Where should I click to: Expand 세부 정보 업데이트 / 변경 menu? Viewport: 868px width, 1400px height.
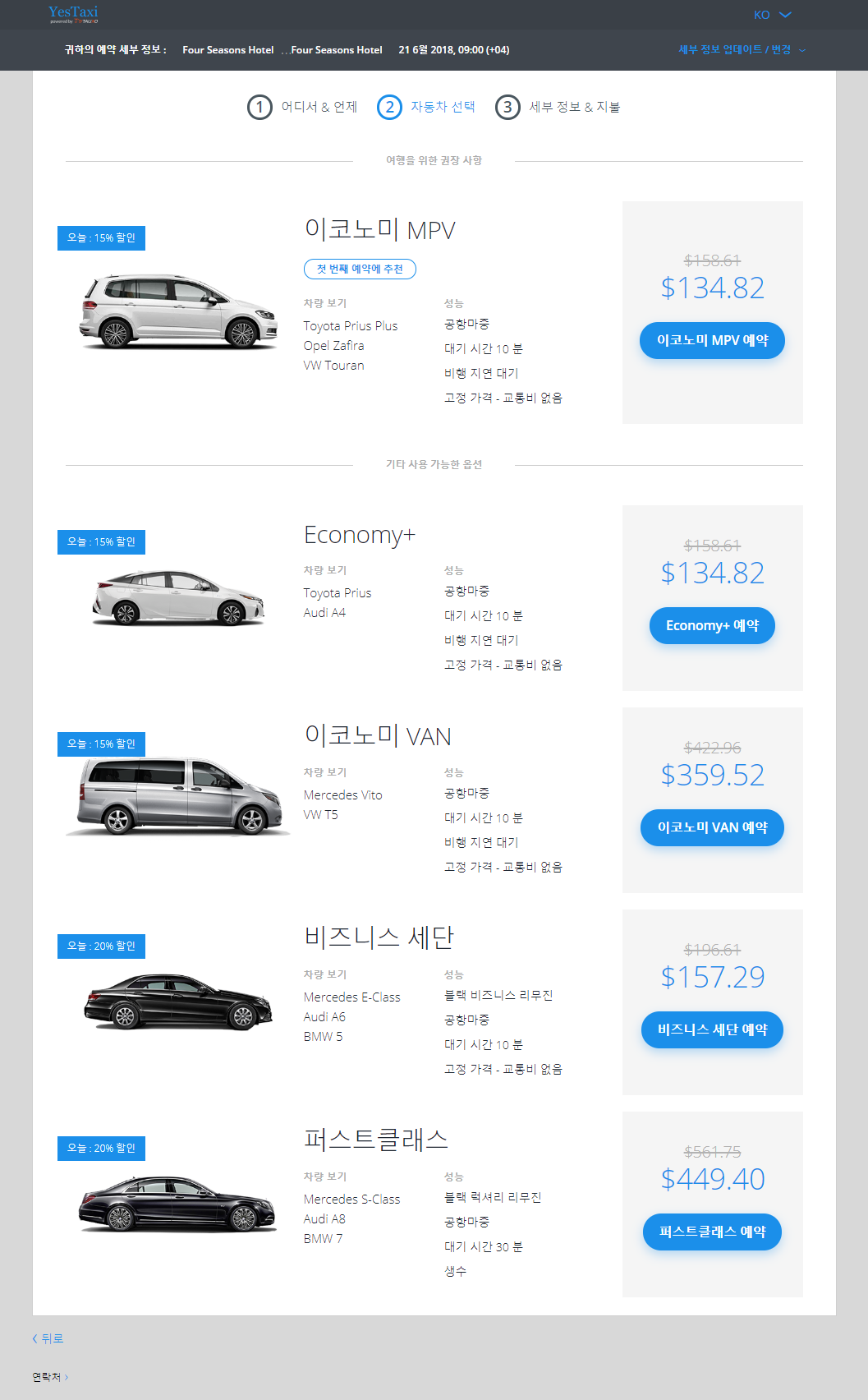tap(742, 50)
